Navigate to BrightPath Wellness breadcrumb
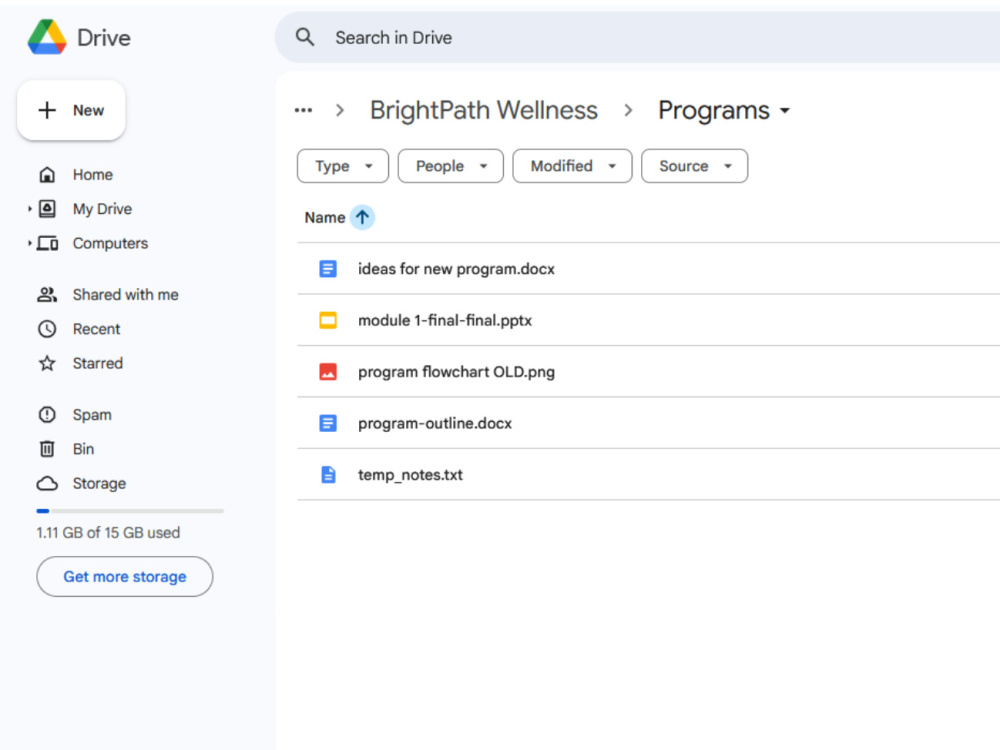 point(483,110)
